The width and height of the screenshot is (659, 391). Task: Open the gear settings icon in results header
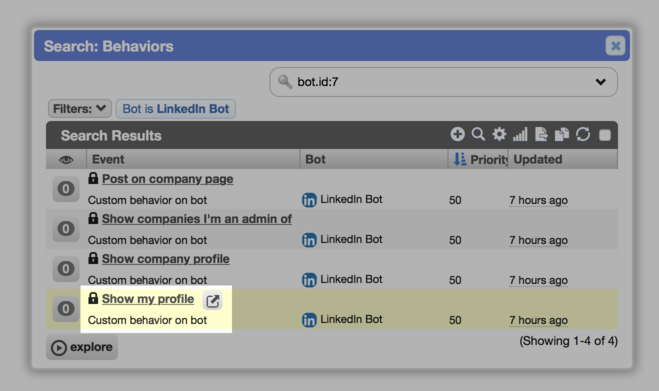tap(499, 135)
